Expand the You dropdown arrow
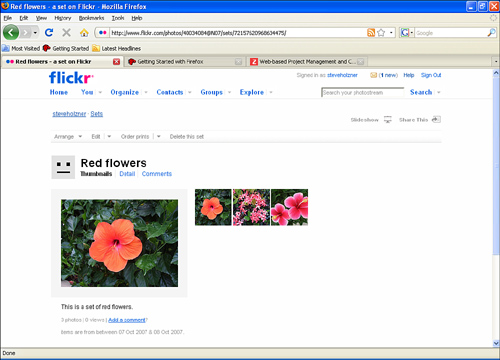The image size is (500, 360). click(100, 92)
